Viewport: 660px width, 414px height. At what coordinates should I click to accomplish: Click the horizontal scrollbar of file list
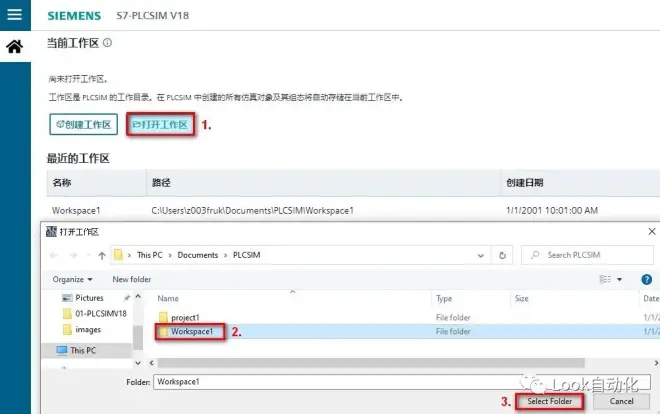pyautogui.click(x=370, y=363)
